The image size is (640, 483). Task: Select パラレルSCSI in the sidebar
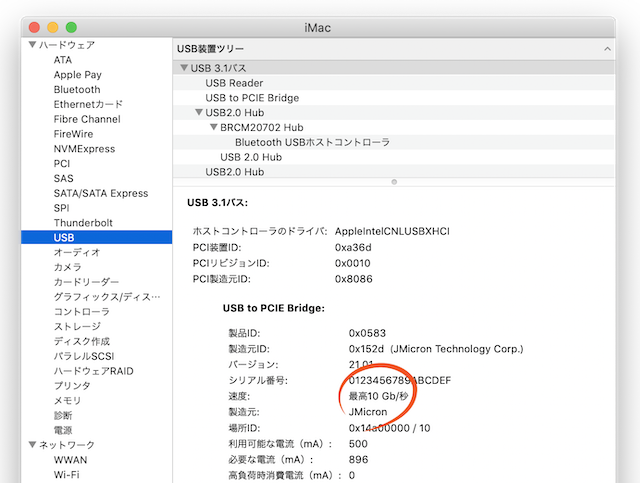coord(84,356)
